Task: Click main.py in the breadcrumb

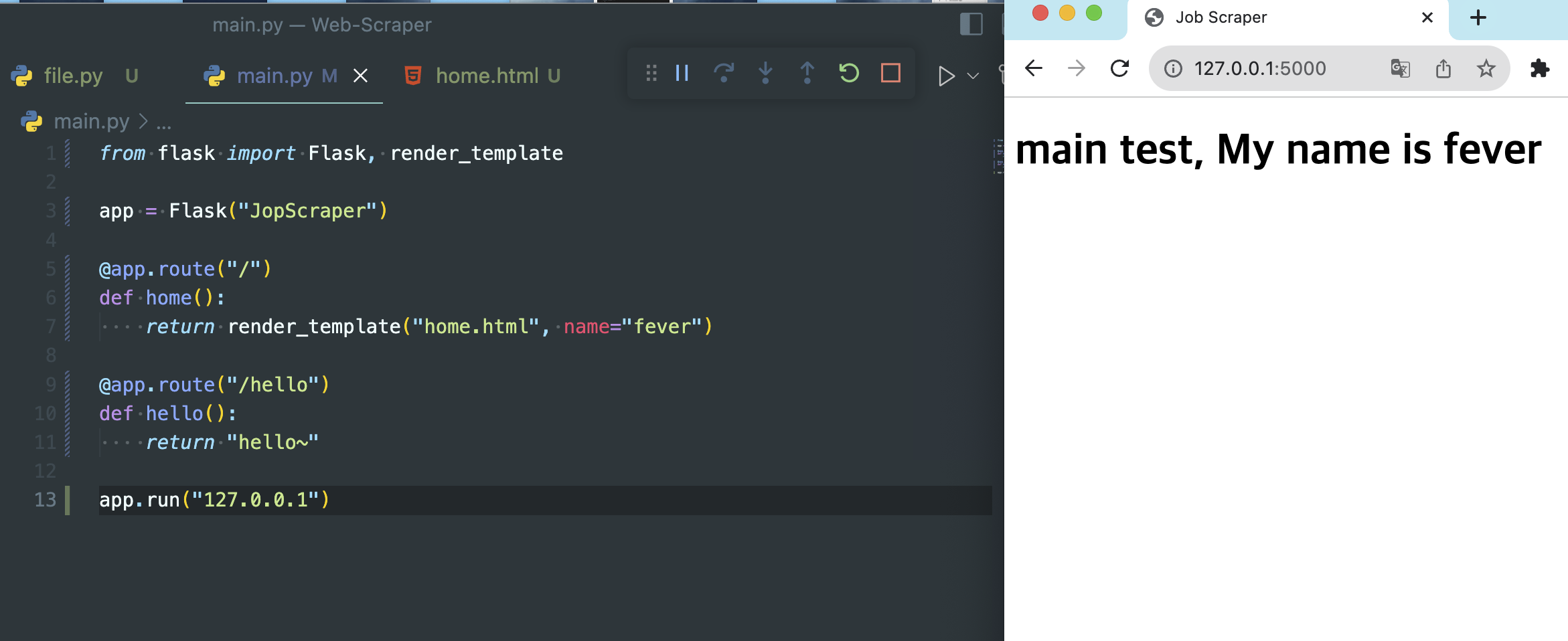Action: pos(92,121)
